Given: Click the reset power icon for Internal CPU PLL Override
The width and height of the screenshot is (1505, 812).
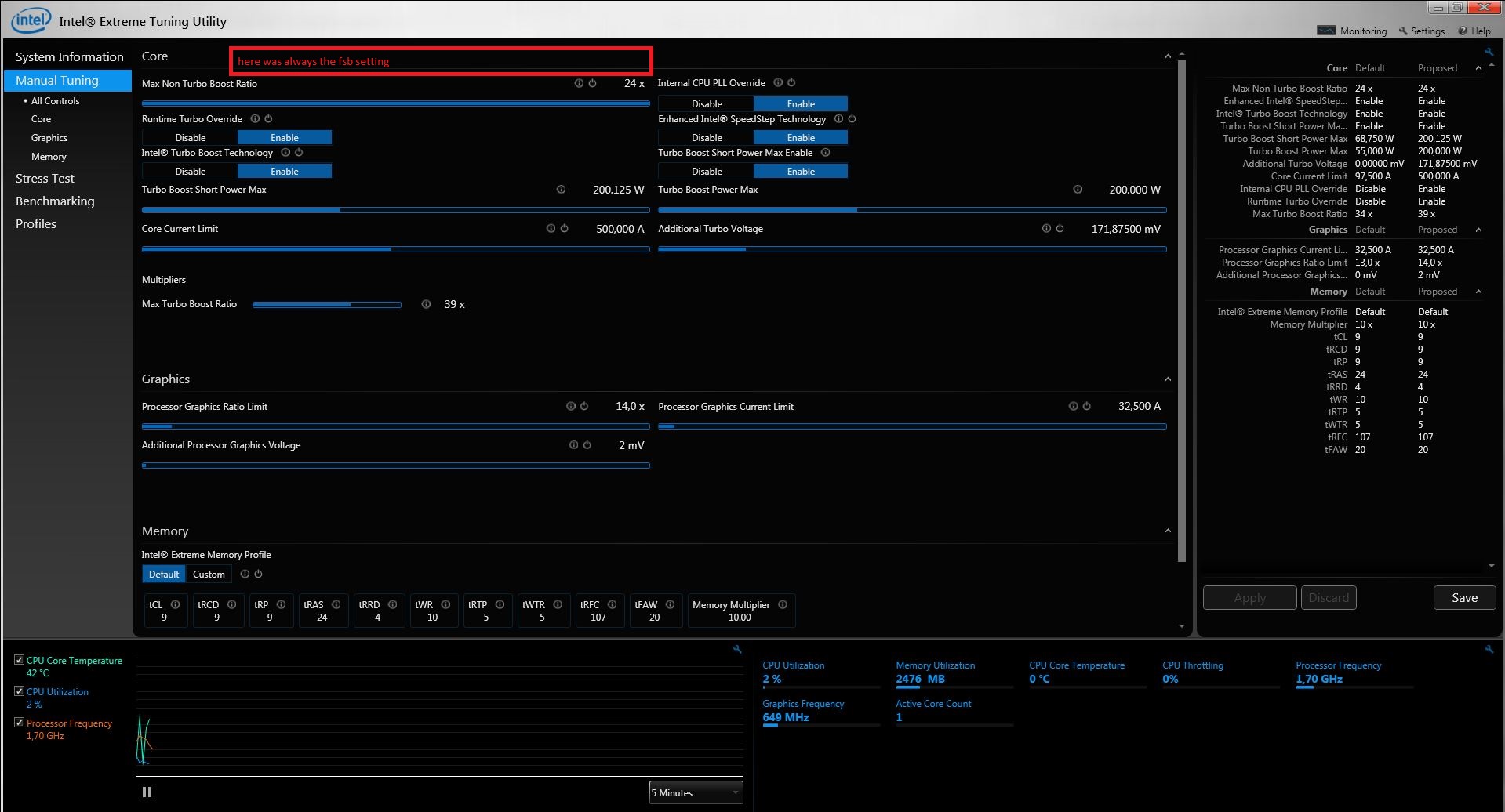Looking at the screenshot, I should pos(791,82).
